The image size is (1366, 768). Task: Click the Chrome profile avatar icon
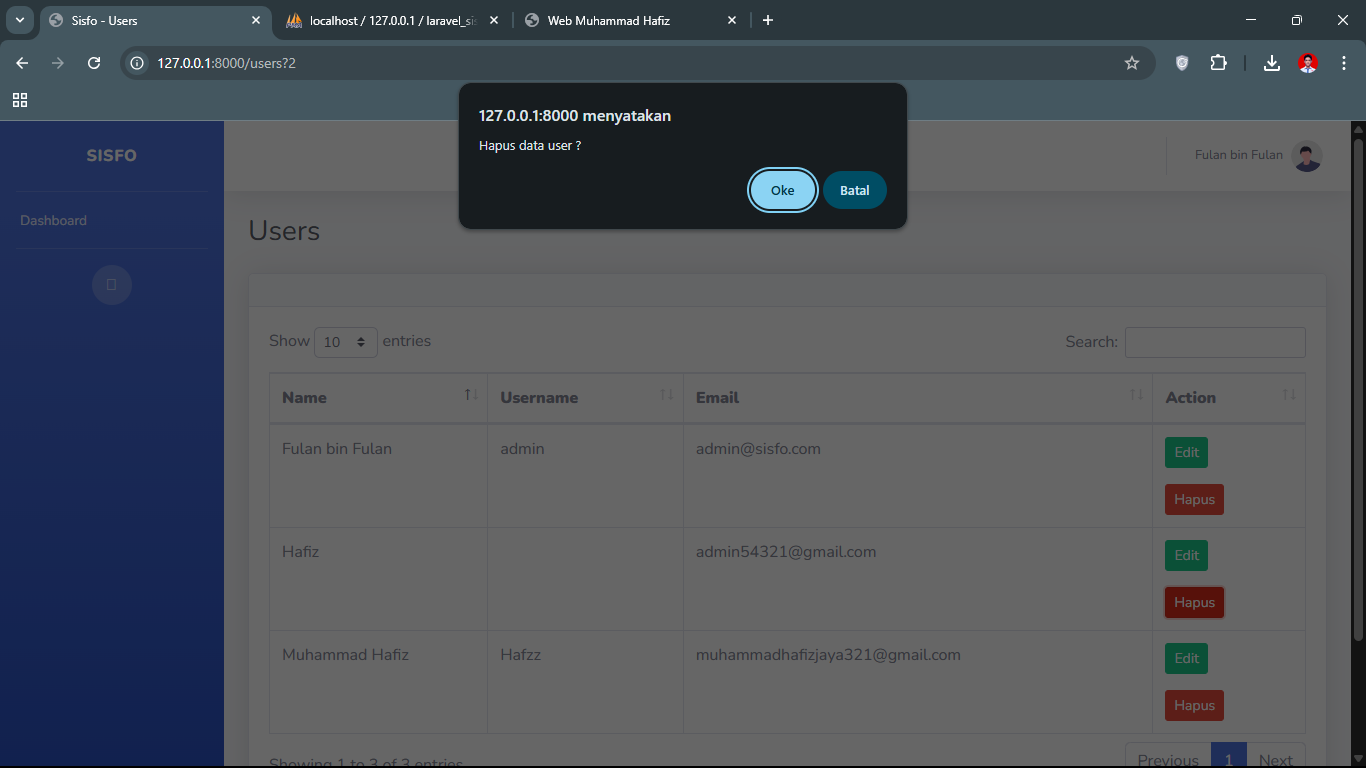(1307, 63)
